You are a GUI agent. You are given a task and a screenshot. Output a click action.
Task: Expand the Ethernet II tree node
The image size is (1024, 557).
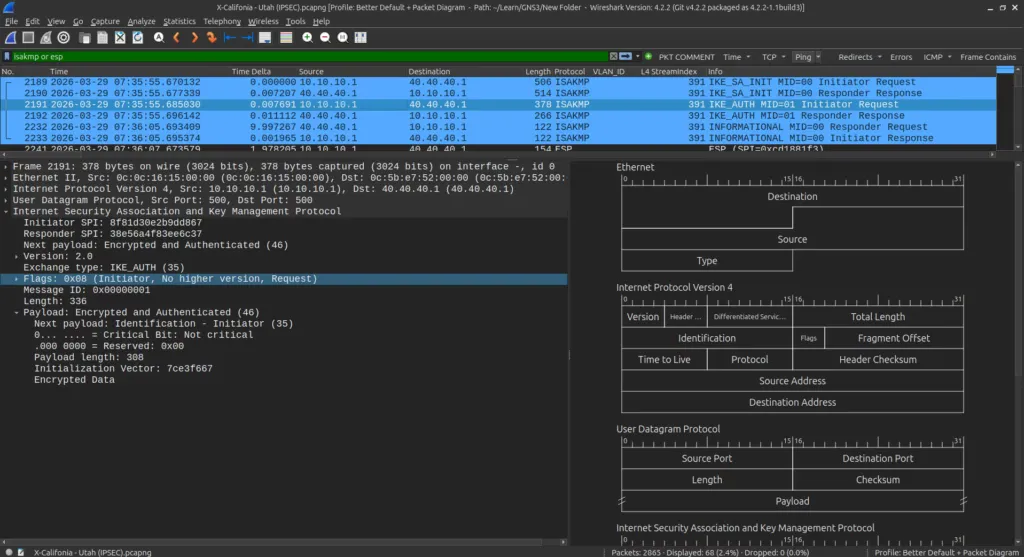click(6, 178)
